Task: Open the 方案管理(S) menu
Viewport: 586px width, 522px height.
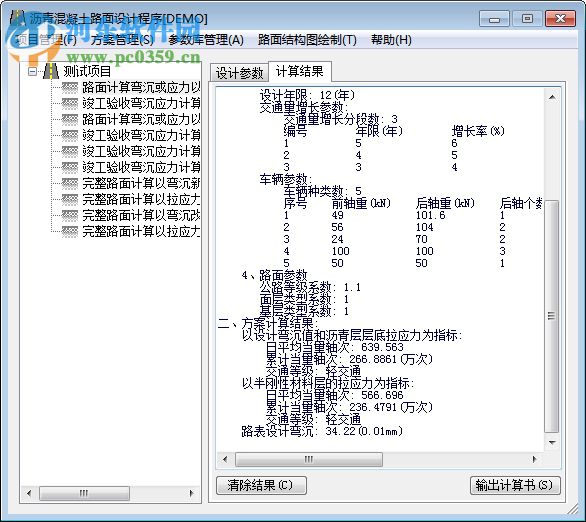Action: (122, 40)
